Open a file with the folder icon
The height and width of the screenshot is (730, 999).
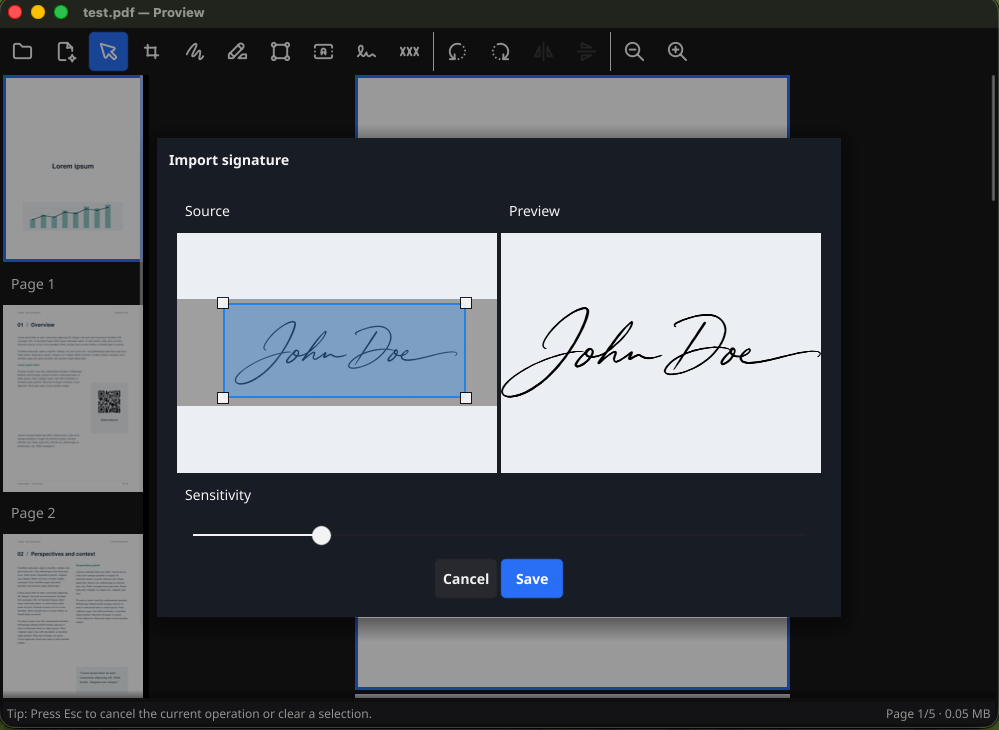pos(22,52)
